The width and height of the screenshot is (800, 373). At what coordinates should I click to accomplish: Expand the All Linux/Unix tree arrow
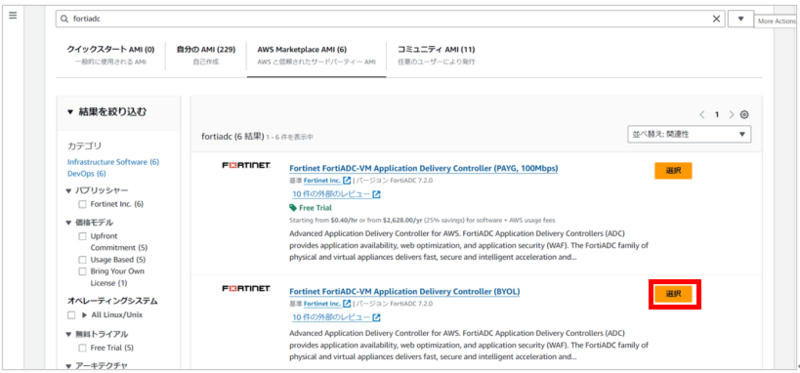(x=85, y=315)
